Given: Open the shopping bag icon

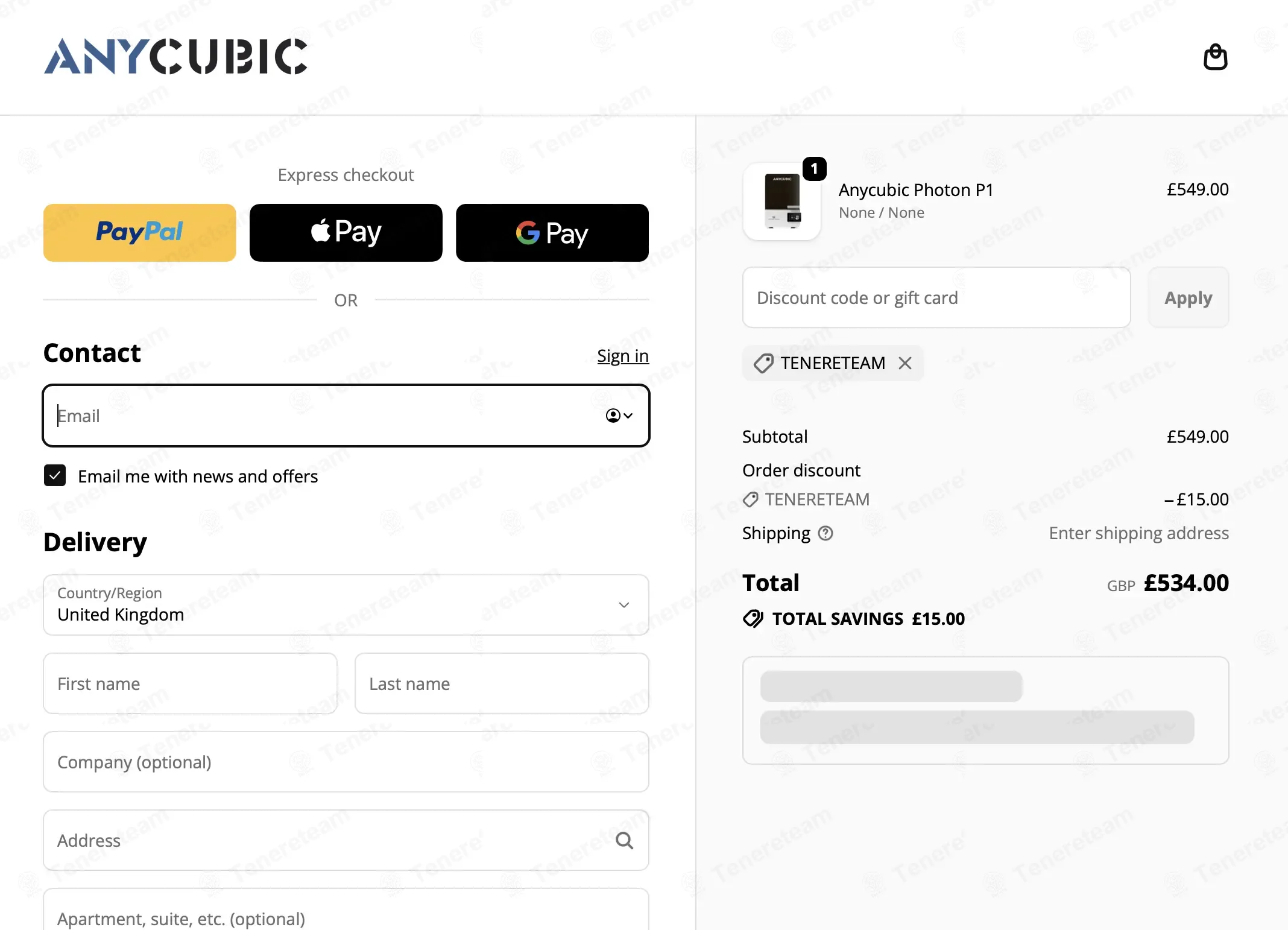Looking at the screenshot, I should coord(1215,57).
